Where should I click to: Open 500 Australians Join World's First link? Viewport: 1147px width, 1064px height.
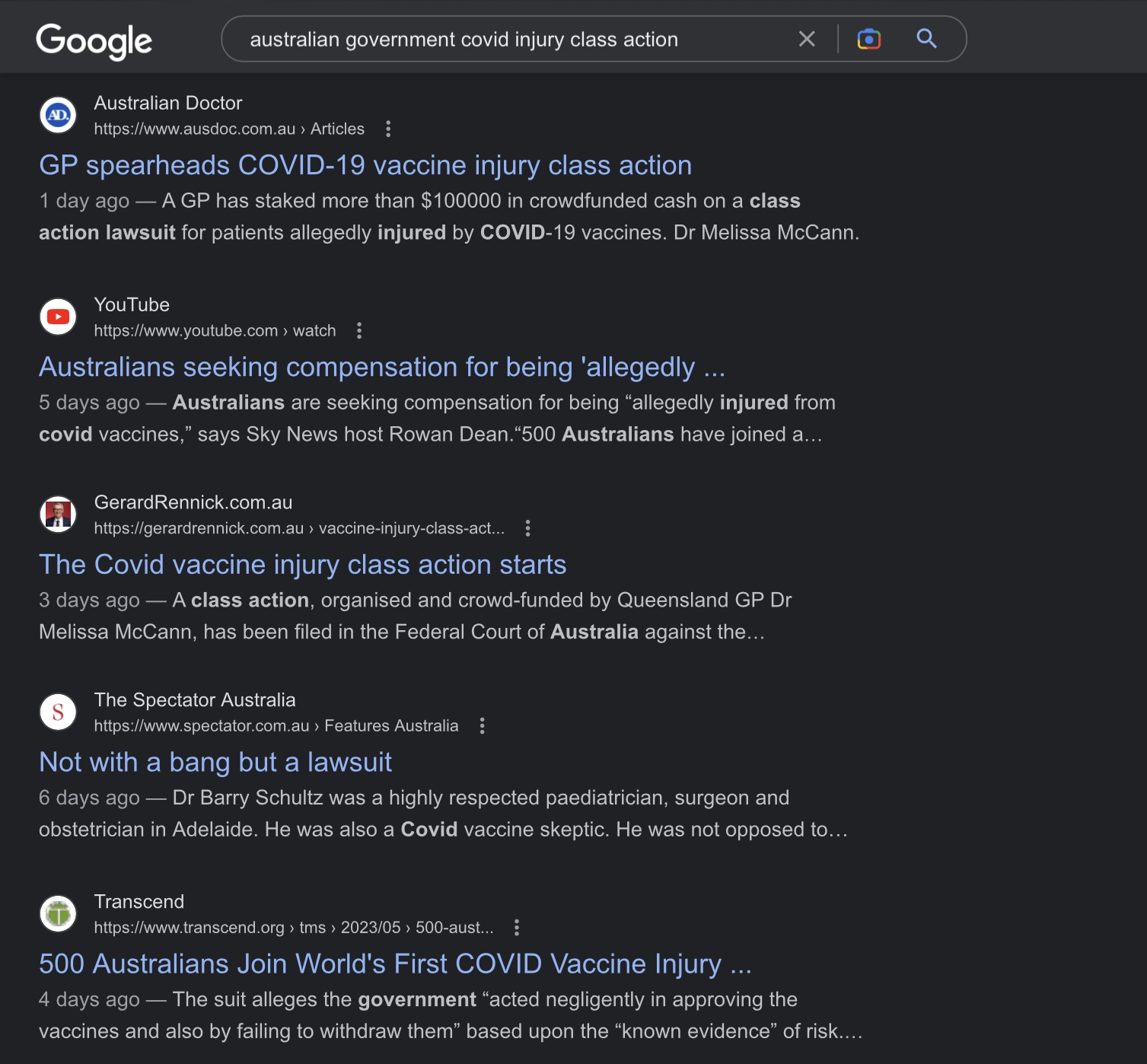click(395, 964)
